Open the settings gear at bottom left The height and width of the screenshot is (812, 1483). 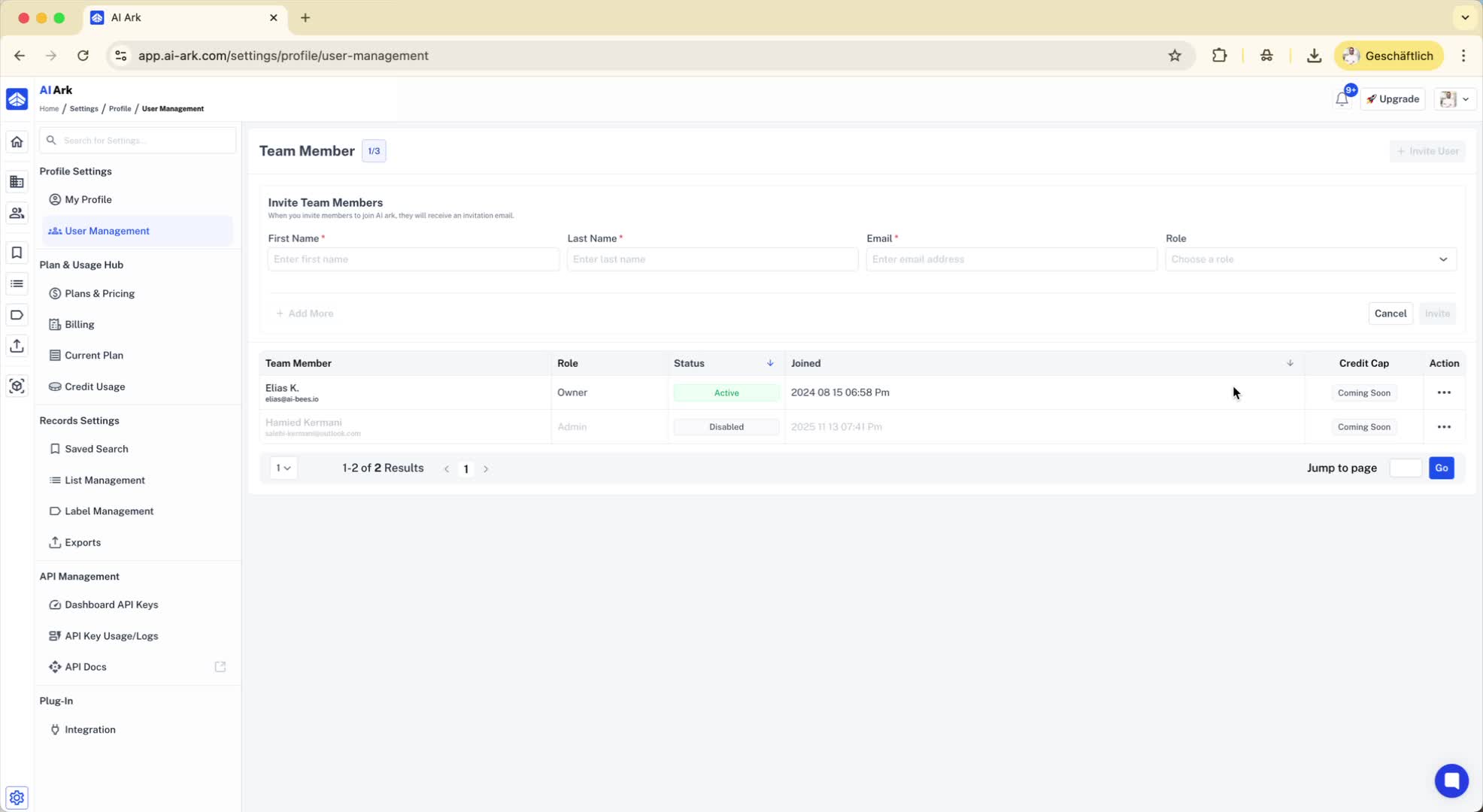pyautogui.click(x=17, y=797)
